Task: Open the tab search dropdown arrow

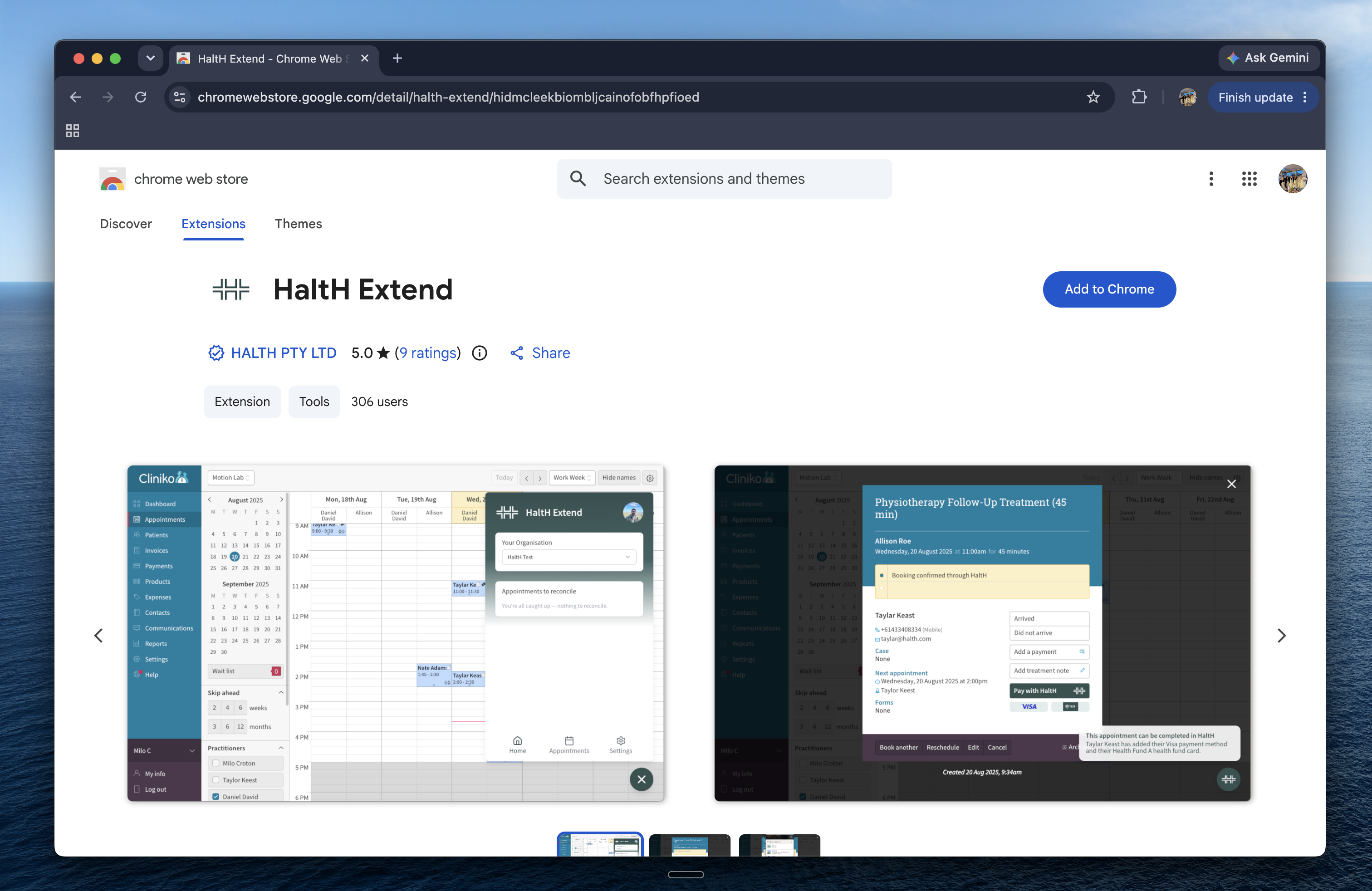Action: (151, 58)
